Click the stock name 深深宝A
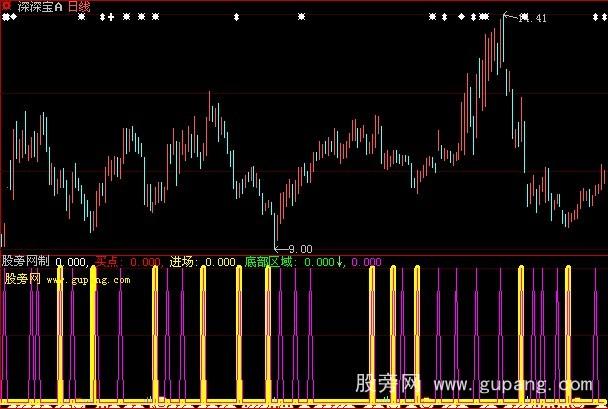 [40, 7]
